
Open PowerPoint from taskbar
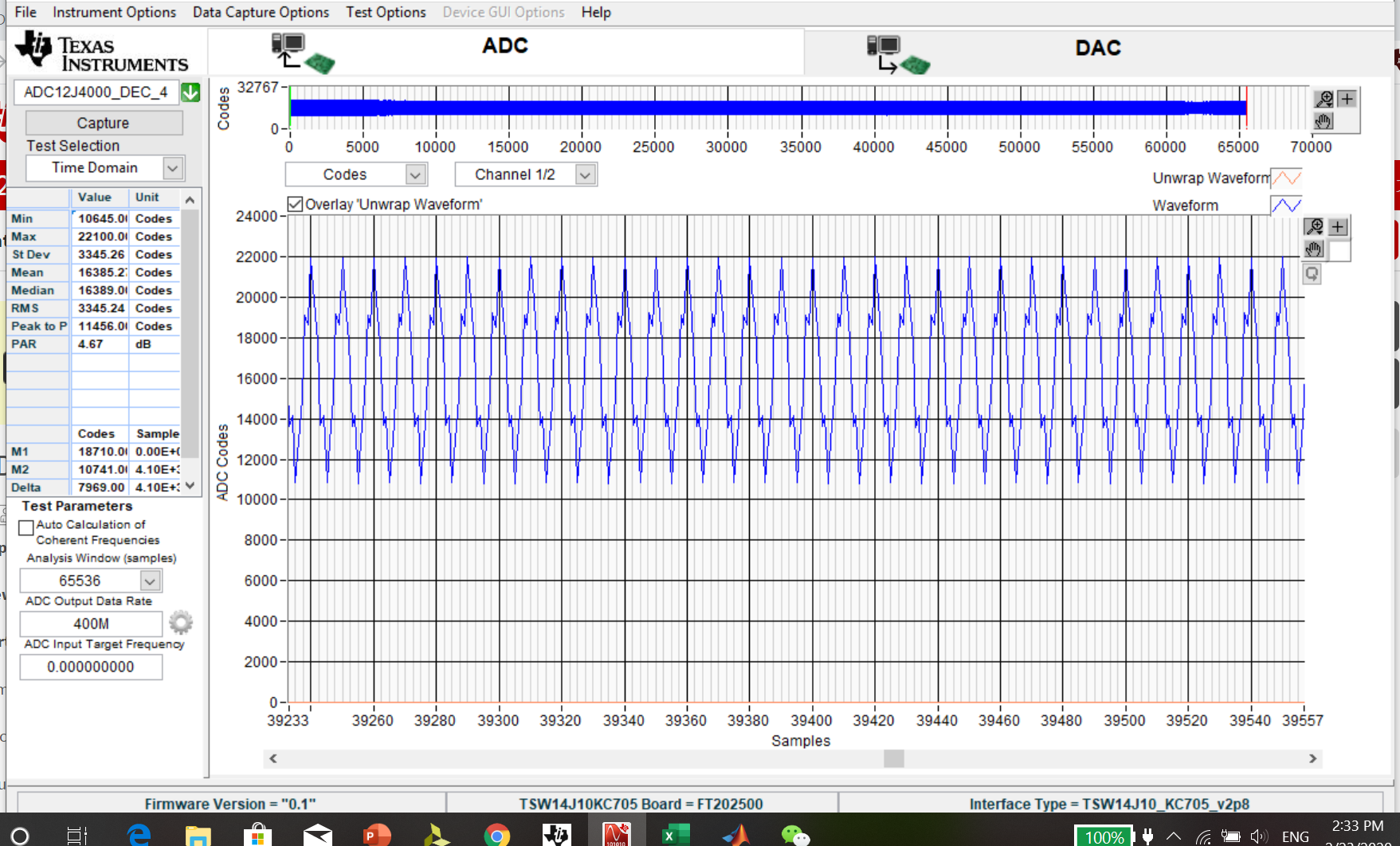tap(377, 835)
